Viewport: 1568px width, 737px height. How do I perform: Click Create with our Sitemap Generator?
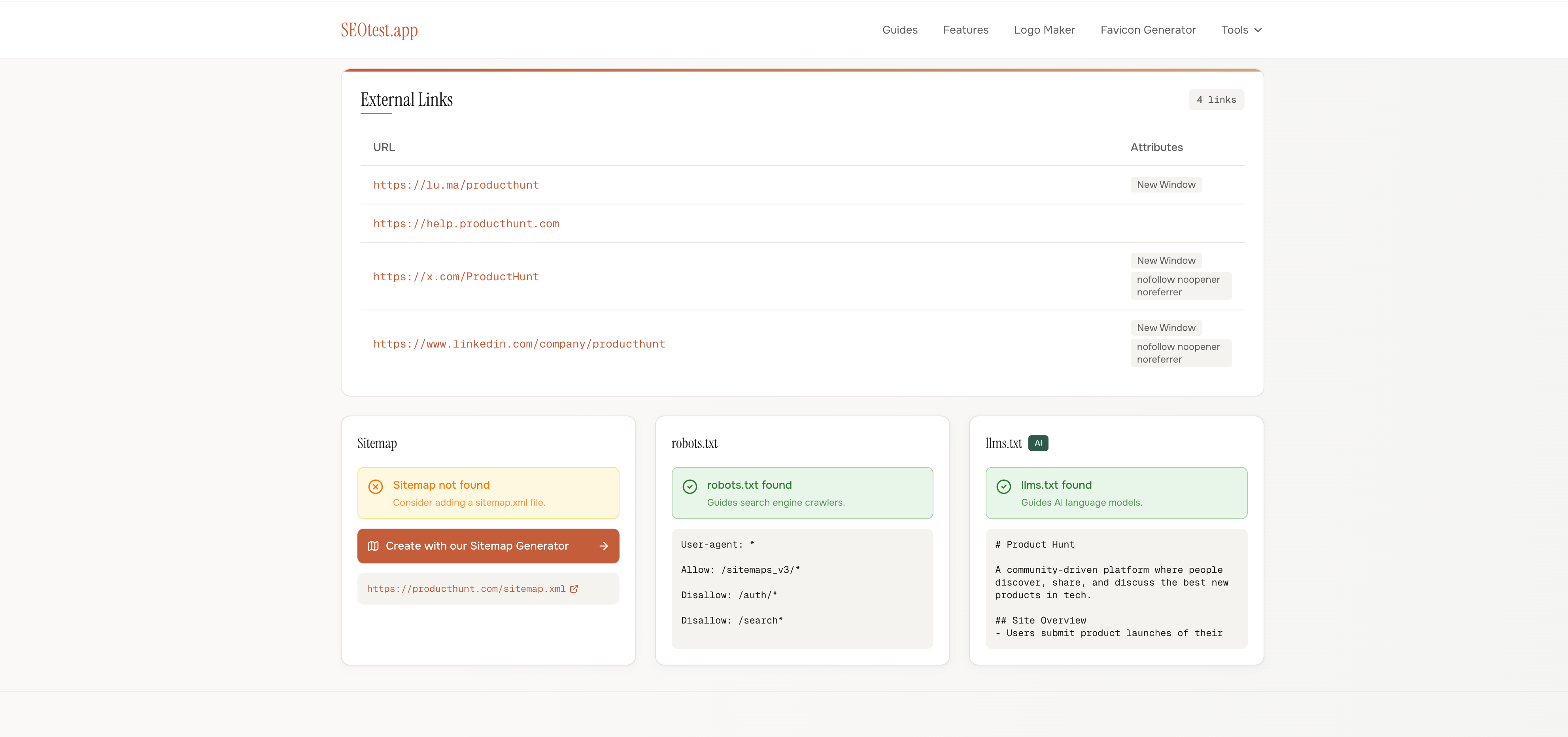click(x=488, y=546)
